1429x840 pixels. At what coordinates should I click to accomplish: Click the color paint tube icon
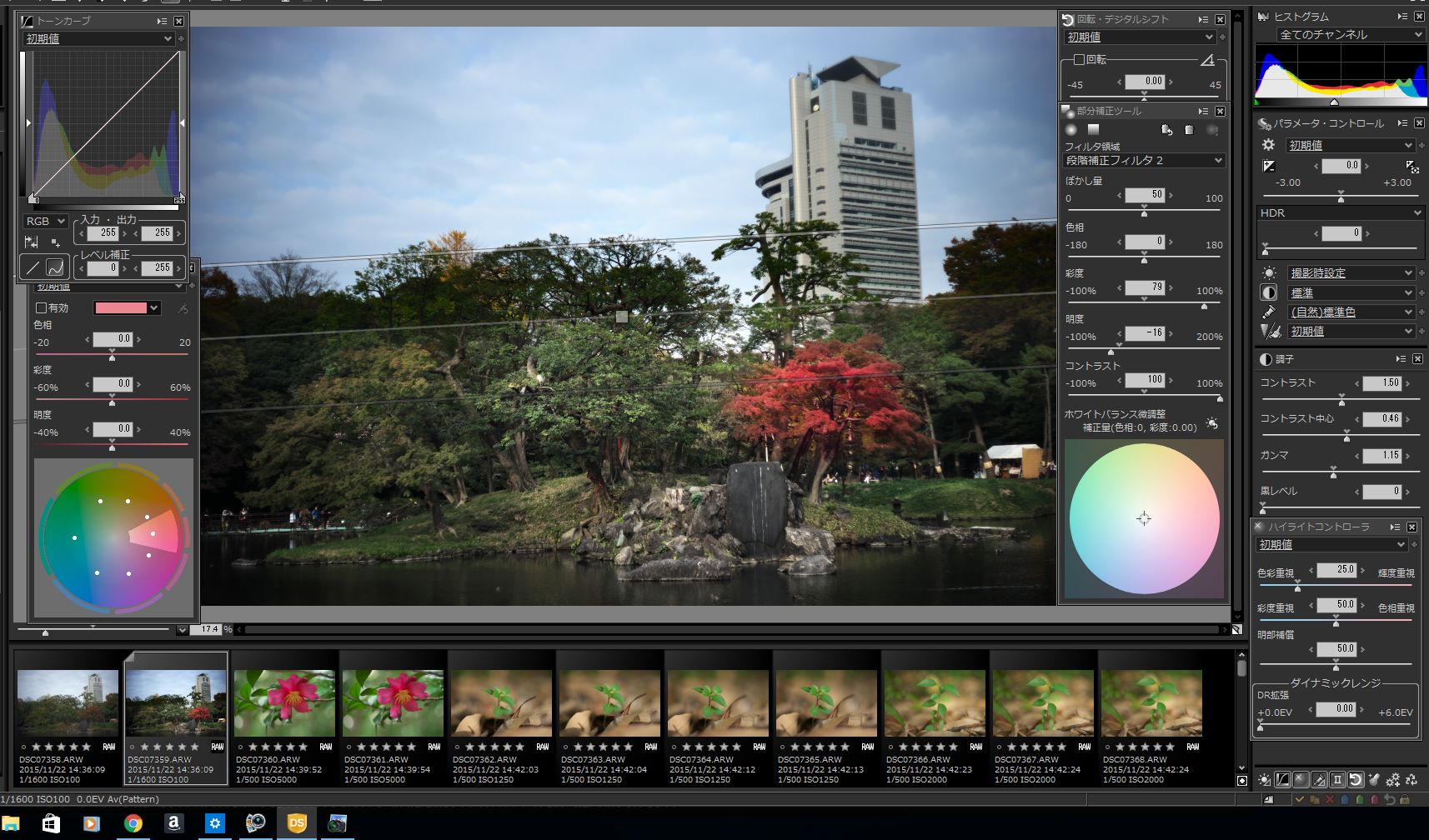(x=1269, y=312)
